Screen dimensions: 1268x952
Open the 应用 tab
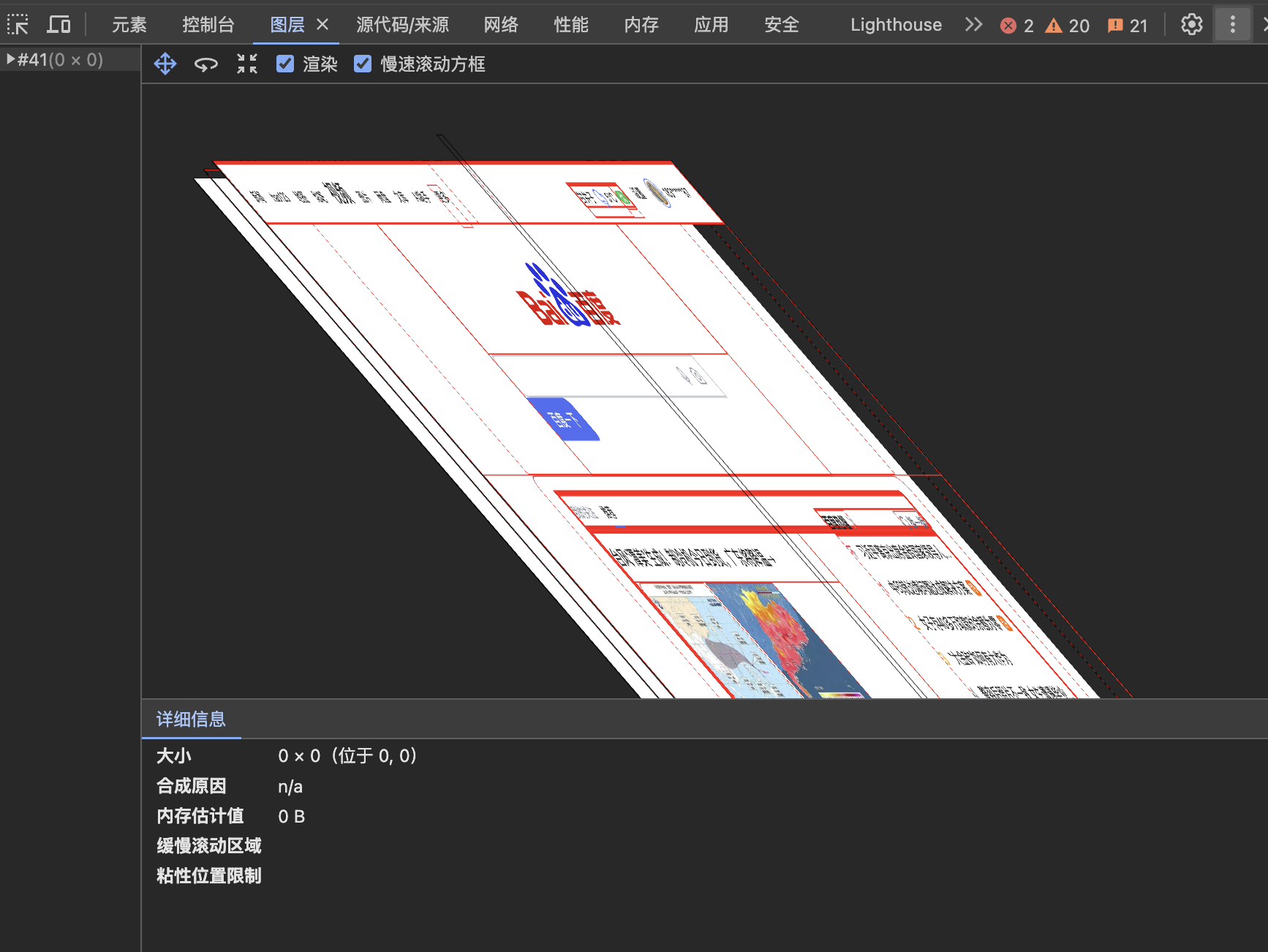tap(712, 25)
